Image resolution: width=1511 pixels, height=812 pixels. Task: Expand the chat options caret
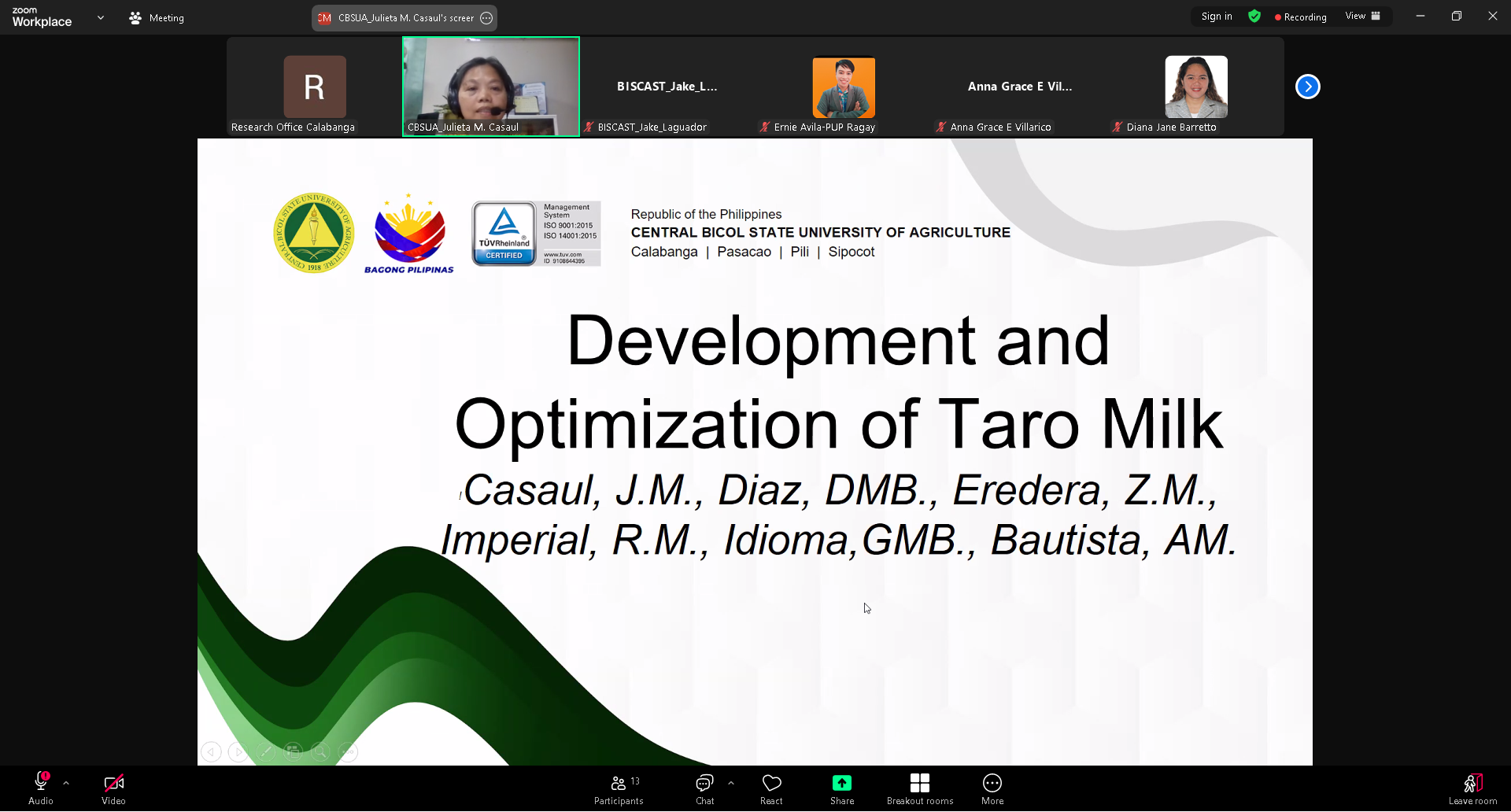[731, 783]
